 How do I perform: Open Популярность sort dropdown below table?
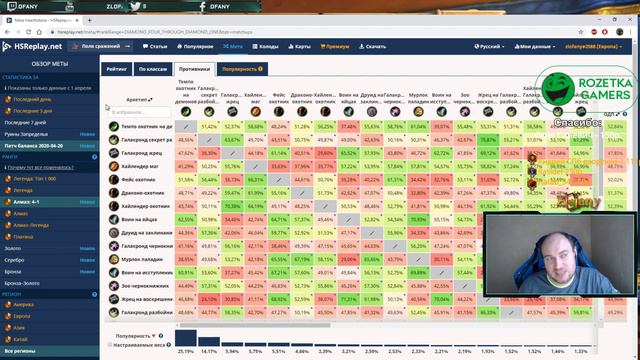[136, 336]
